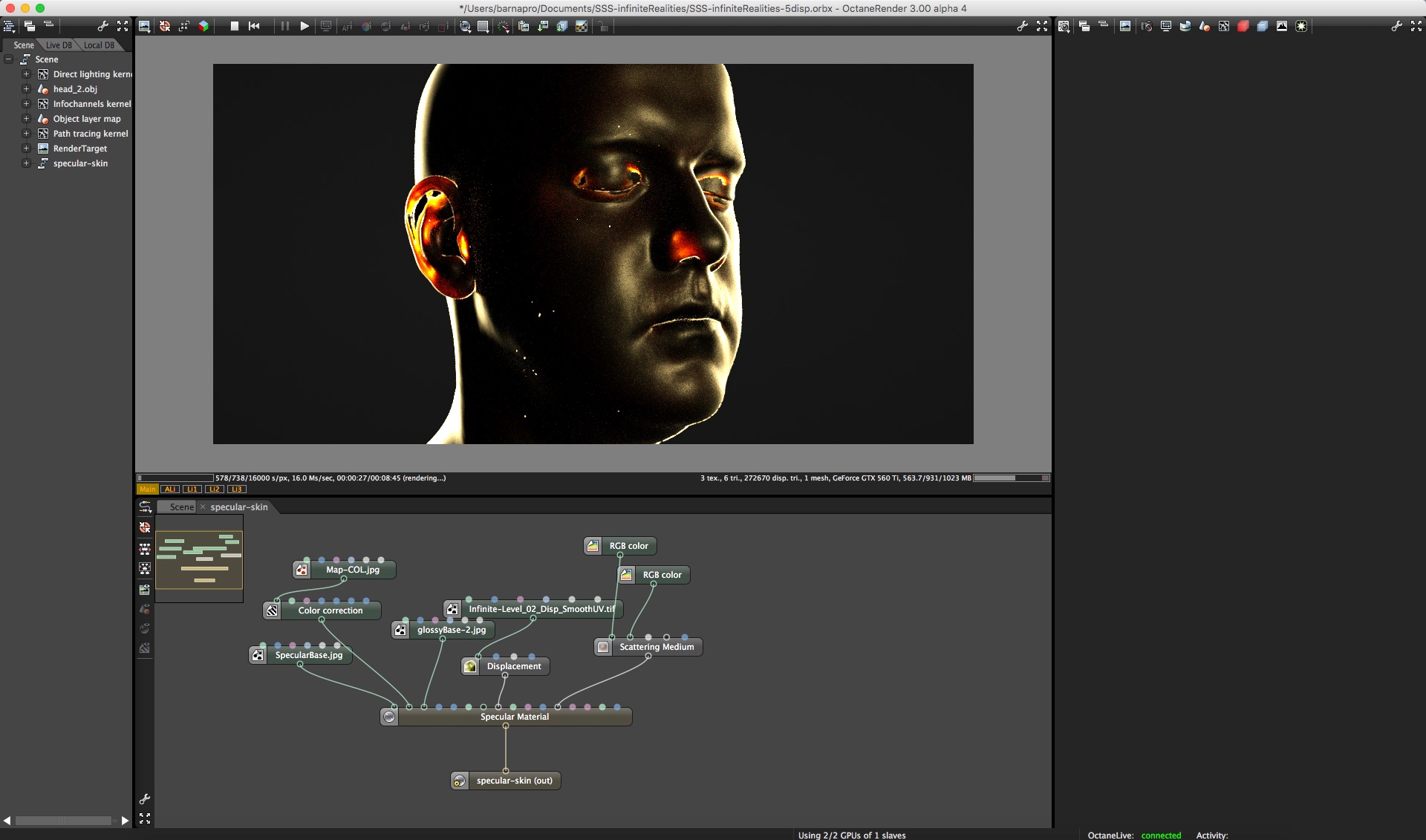Restart render with the rewind icon
Screen dimensions: 1426x840
[254, 26]
